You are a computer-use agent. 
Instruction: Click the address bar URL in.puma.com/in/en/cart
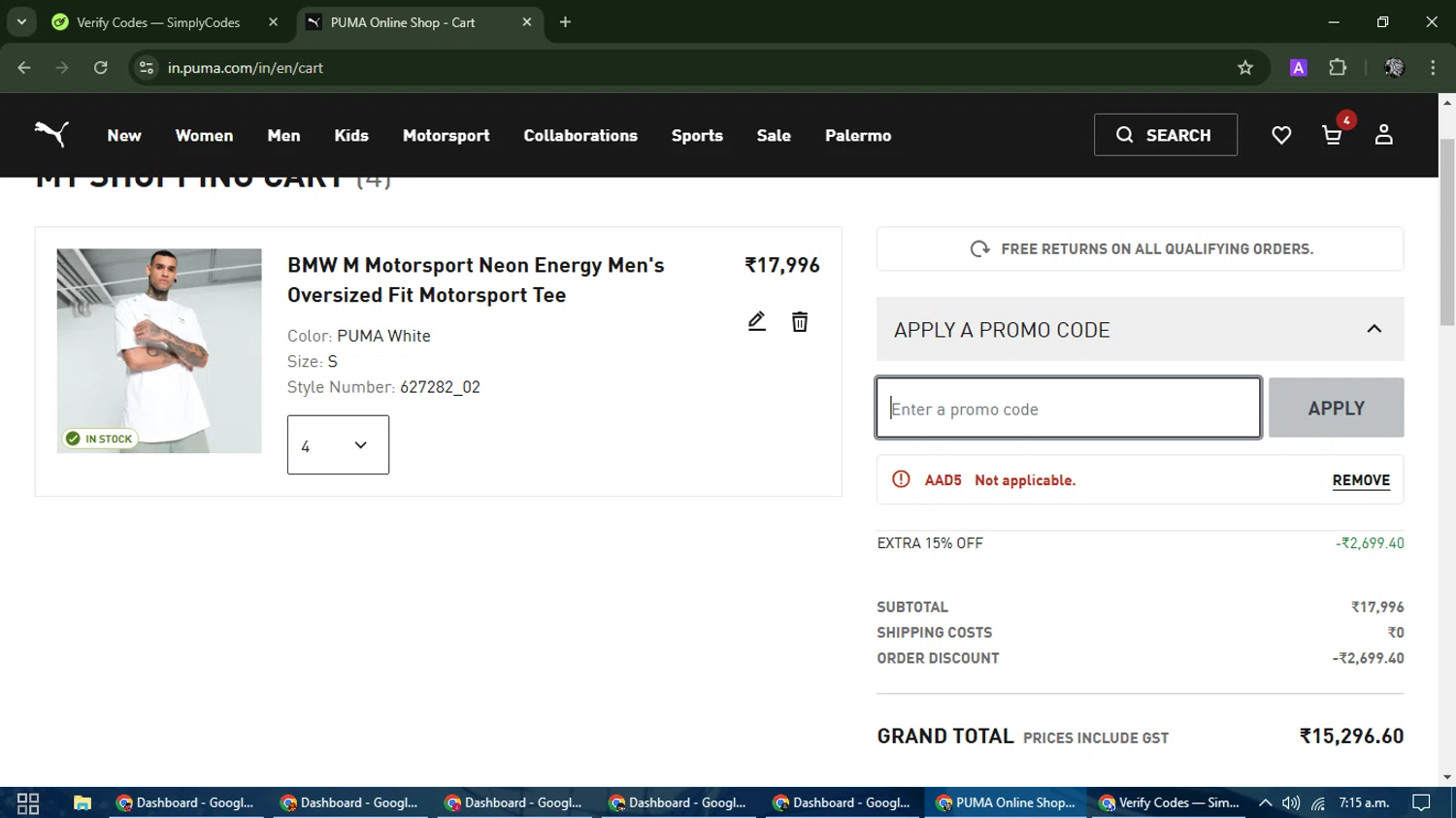[246, 68]
